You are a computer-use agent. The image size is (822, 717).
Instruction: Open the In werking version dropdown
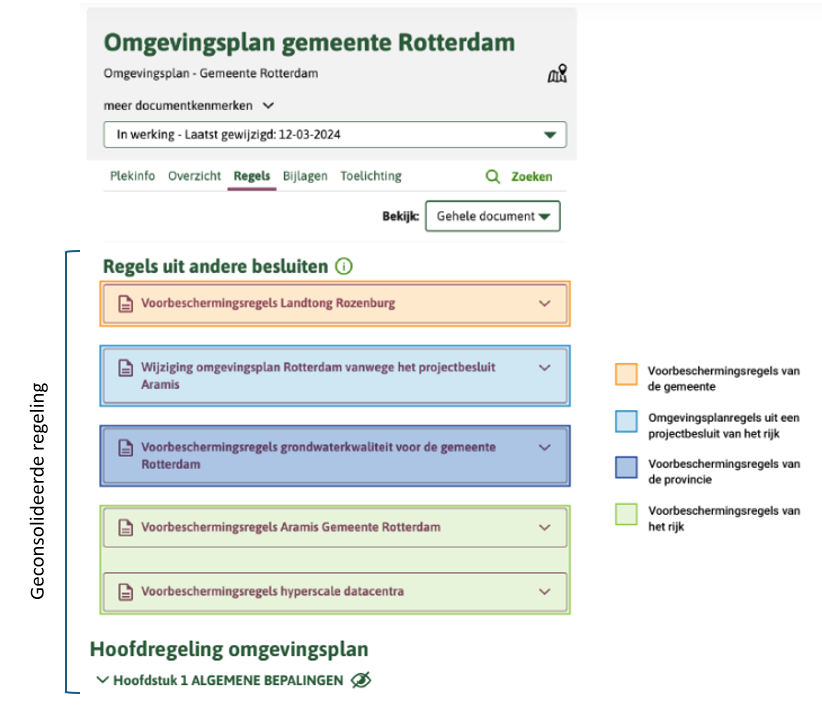[x=548, y=134]
